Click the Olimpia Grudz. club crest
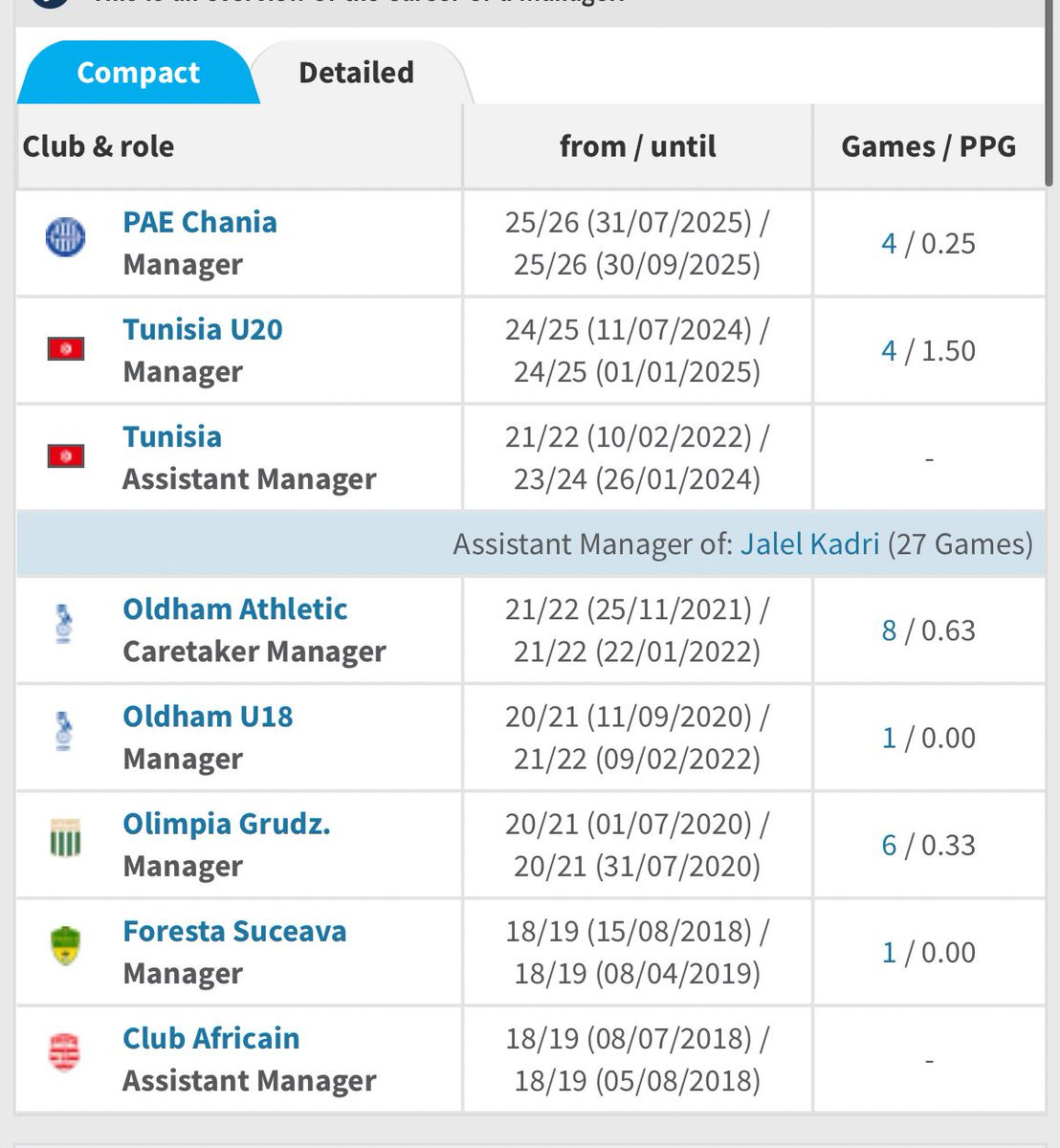 point(65,839)
